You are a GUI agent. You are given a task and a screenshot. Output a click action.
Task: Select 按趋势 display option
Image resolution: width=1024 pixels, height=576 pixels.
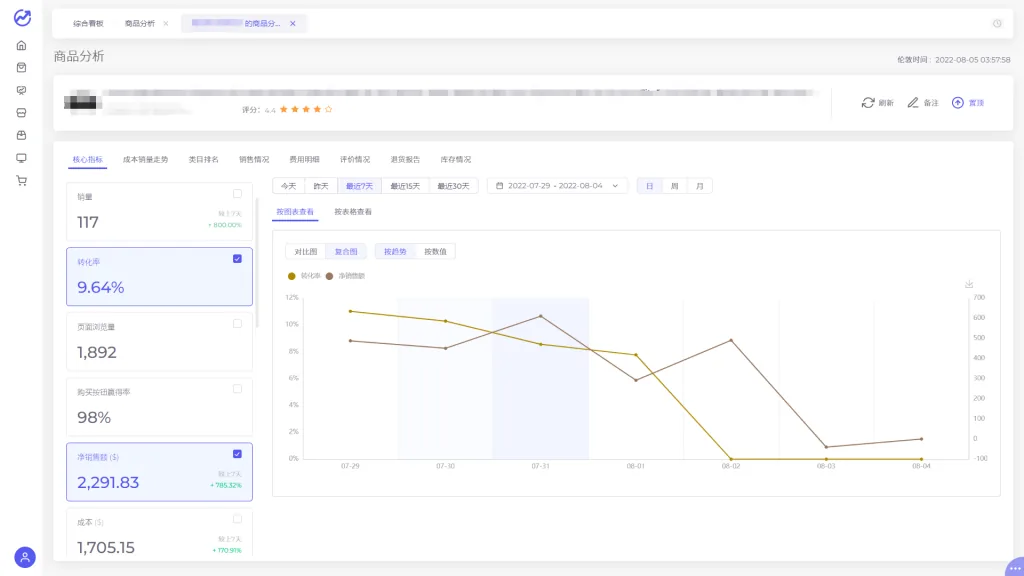click(395, 251)
